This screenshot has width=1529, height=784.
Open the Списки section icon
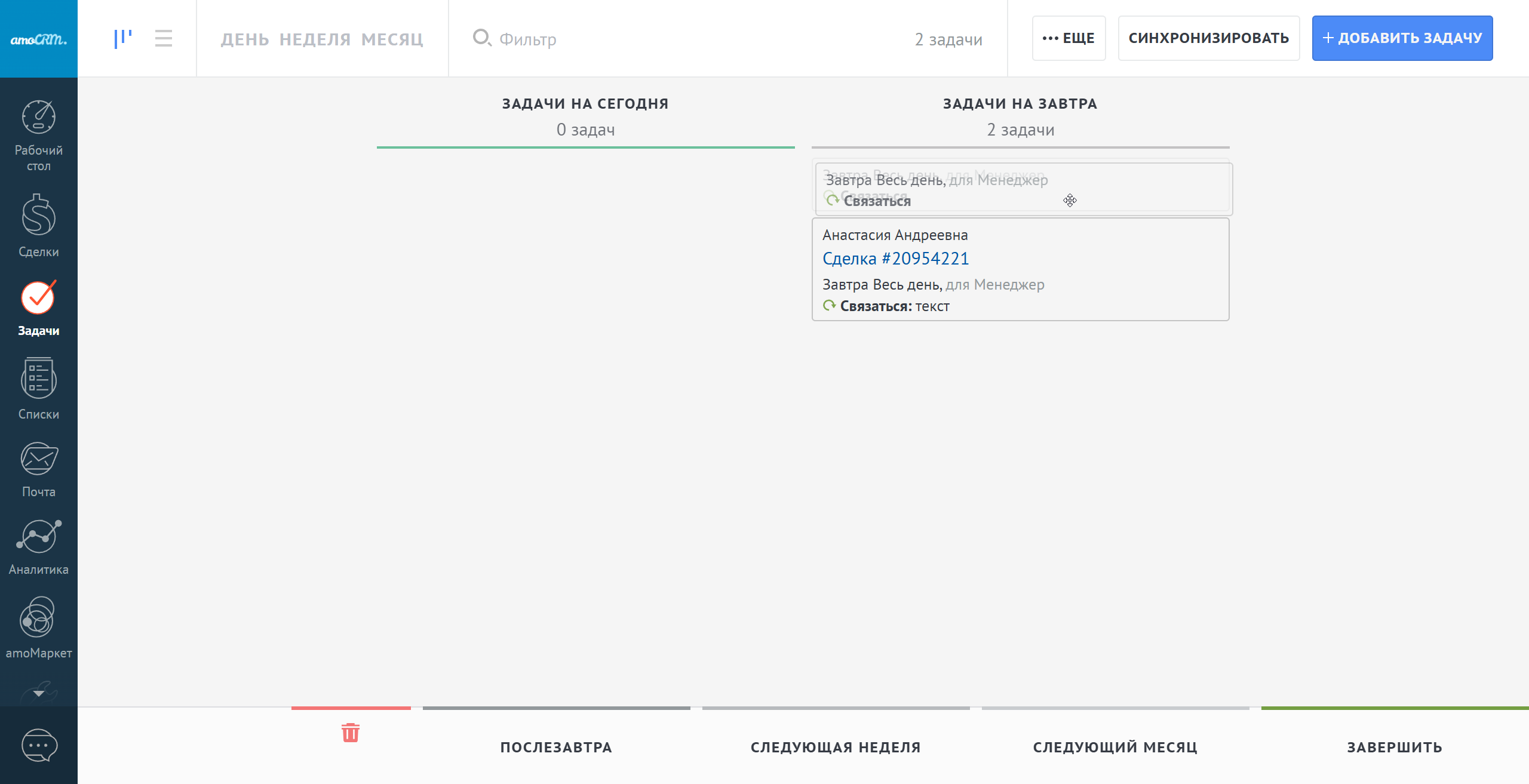pos(38,379)
